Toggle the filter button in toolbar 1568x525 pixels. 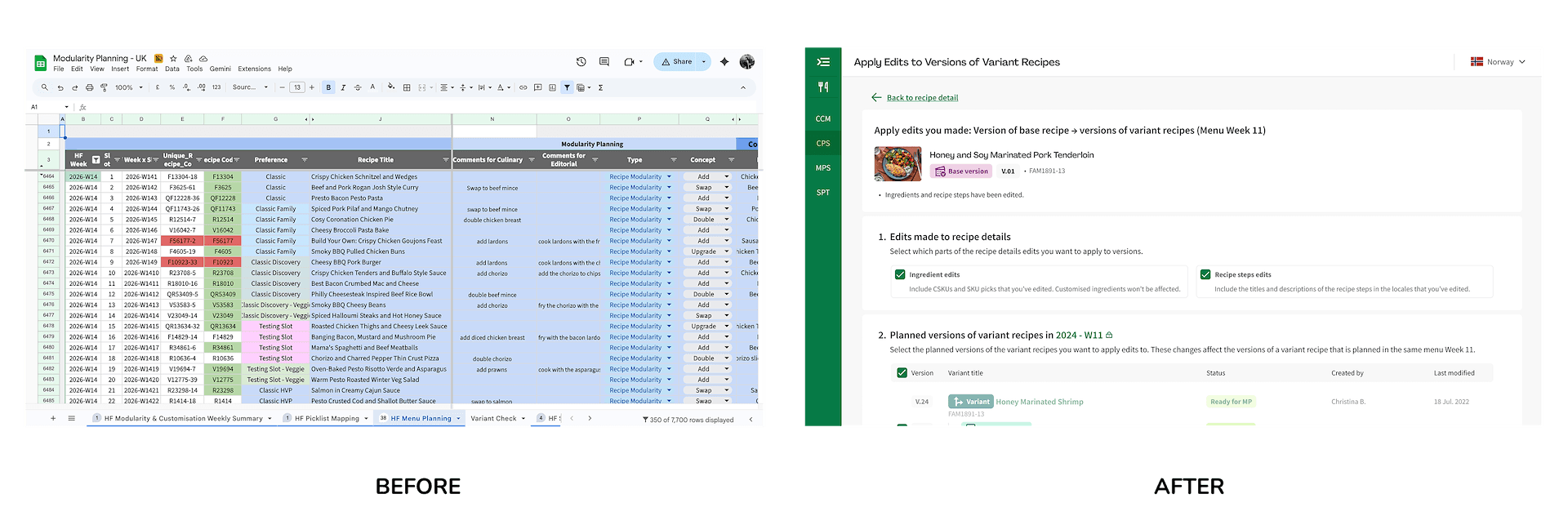click(567, 87)
